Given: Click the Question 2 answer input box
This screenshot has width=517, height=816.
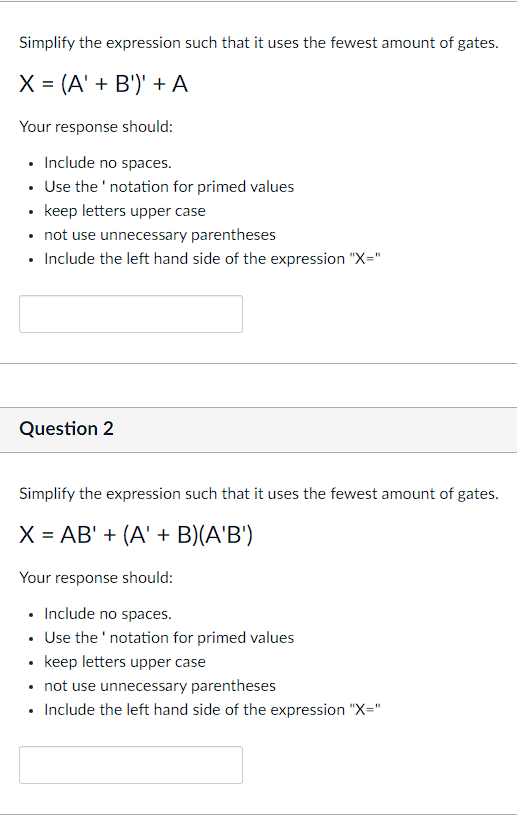Looking at the screenshot, I should 131,765.
